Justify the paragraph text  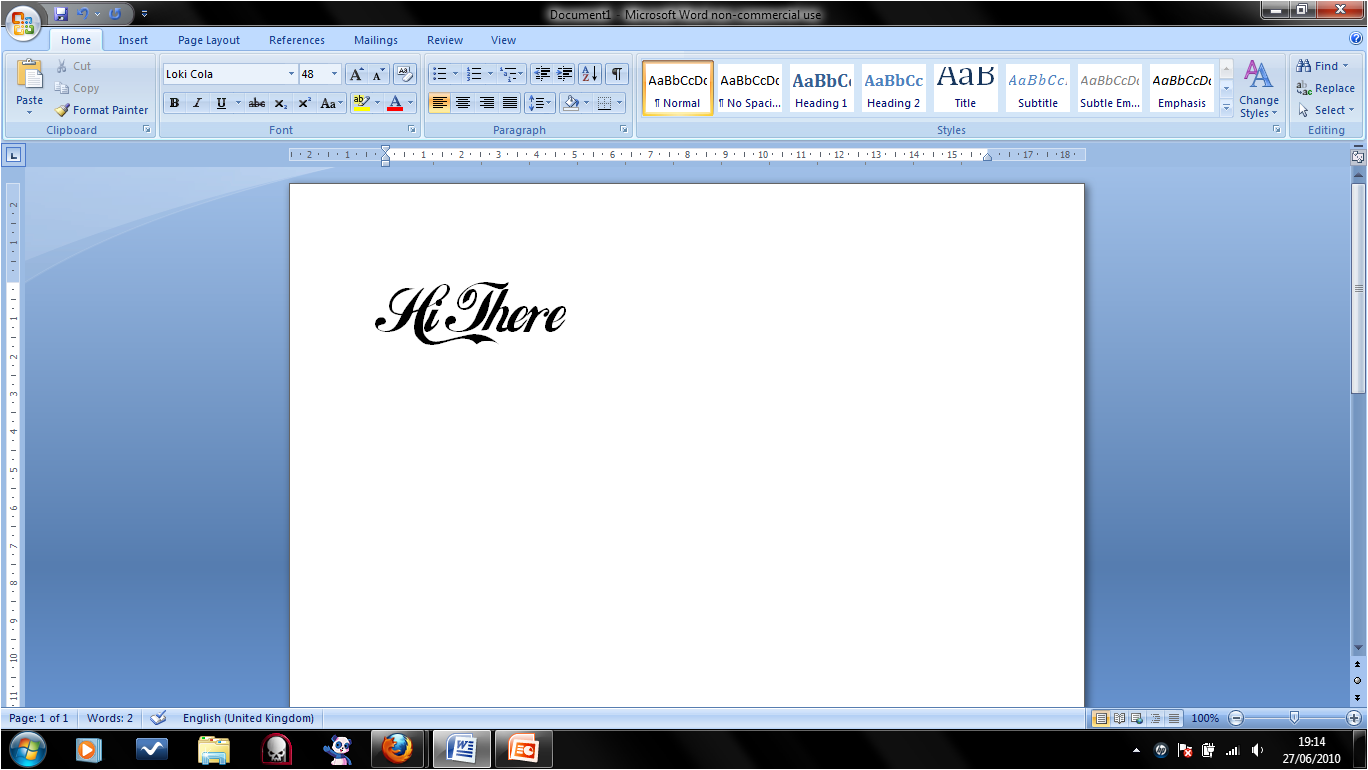coord(510,103)
